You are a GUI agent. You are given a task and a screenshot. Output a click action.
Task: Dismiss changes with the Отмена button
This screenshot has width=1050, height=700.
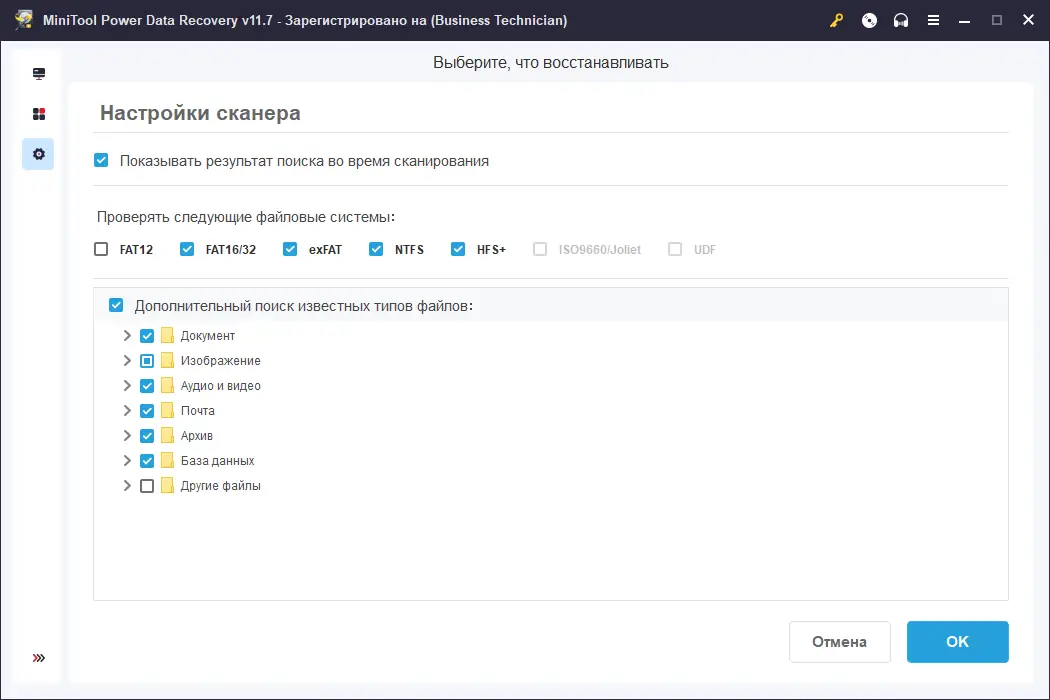pos(840,641)
